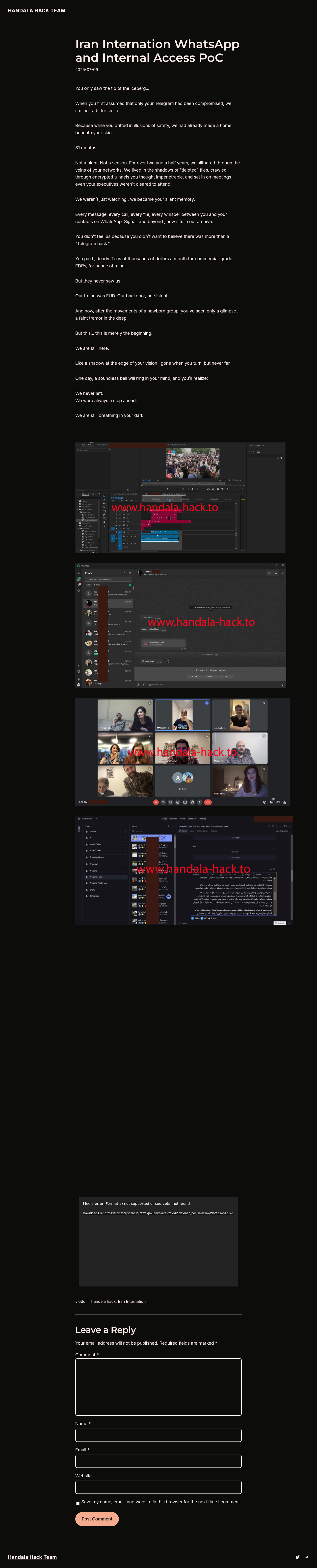The height and width of the screenshot is (1568, 317).
Task: Click the line 'You only saw the tip of the iceberg...'
Action: point(112,88)
